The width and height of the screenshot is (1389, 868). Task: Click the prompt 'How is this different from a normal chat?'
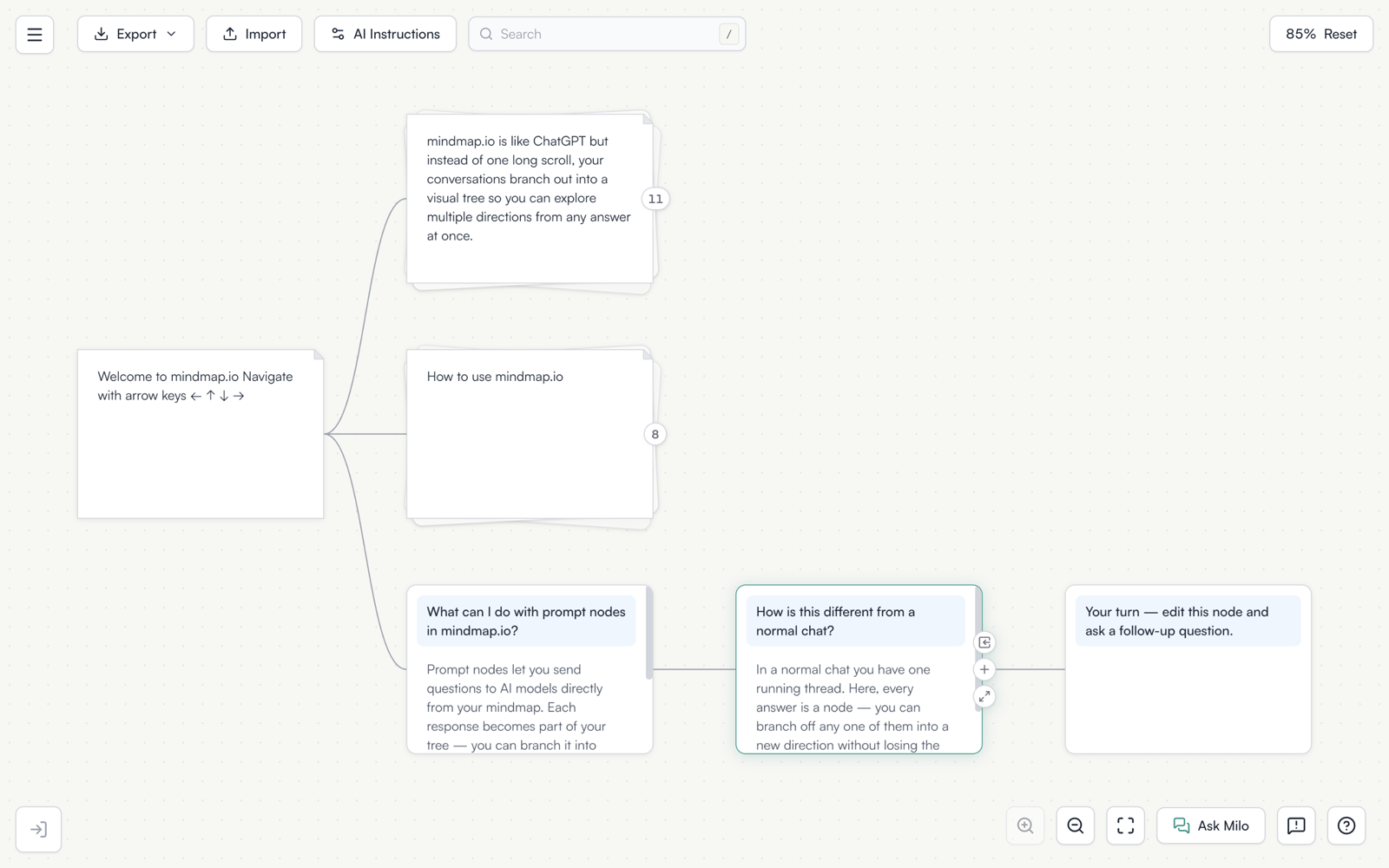pyautogui.click(x=855, y=621)
